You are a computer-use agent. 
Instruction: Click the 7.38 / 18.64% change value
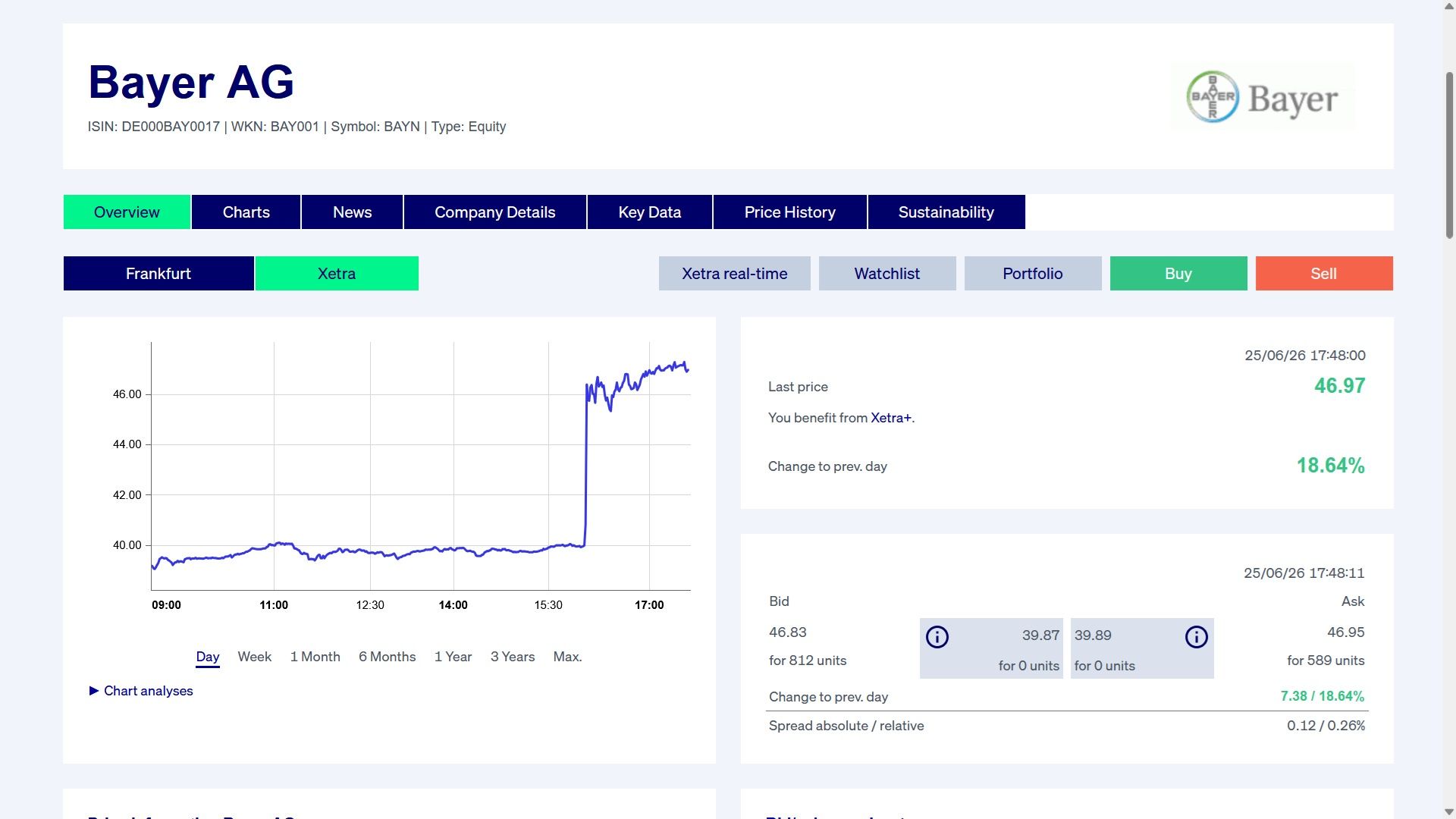(1323, 696)
